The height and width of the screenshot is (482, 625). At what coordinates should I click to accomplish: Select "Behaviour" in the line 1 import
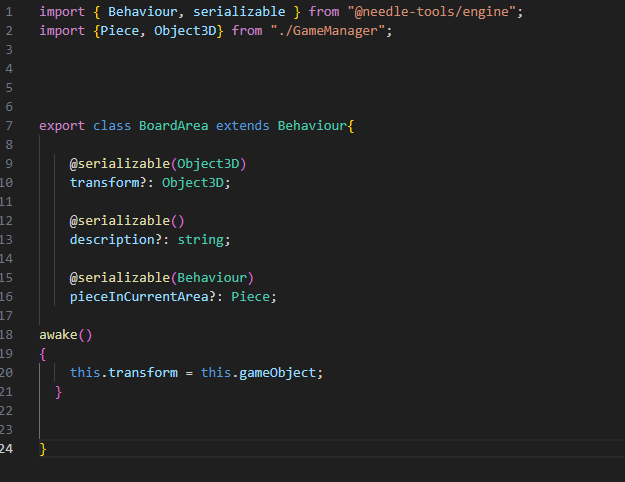pos(143,12)
